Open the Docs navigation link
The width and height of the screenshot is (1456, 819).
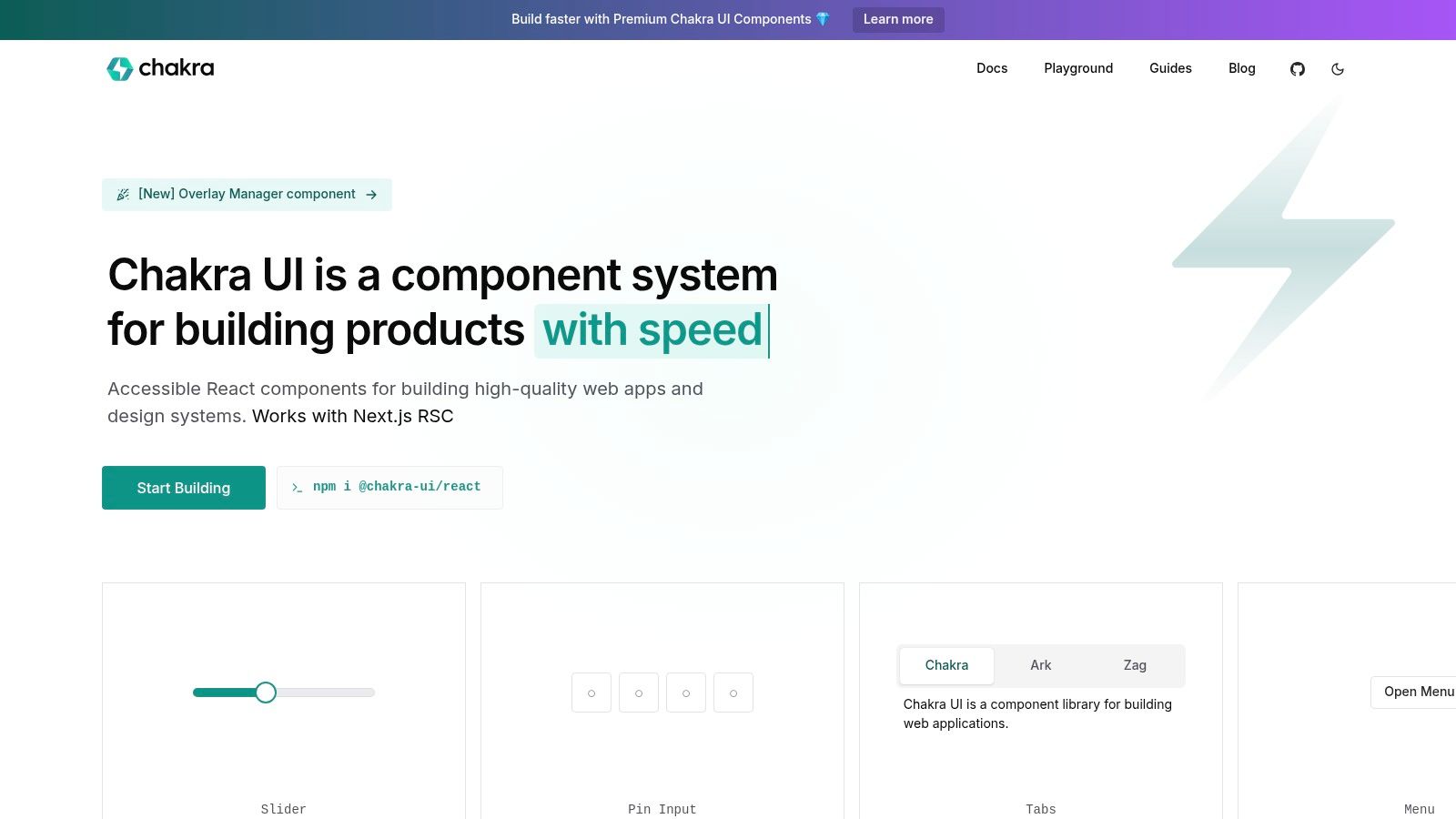(992, 68)
